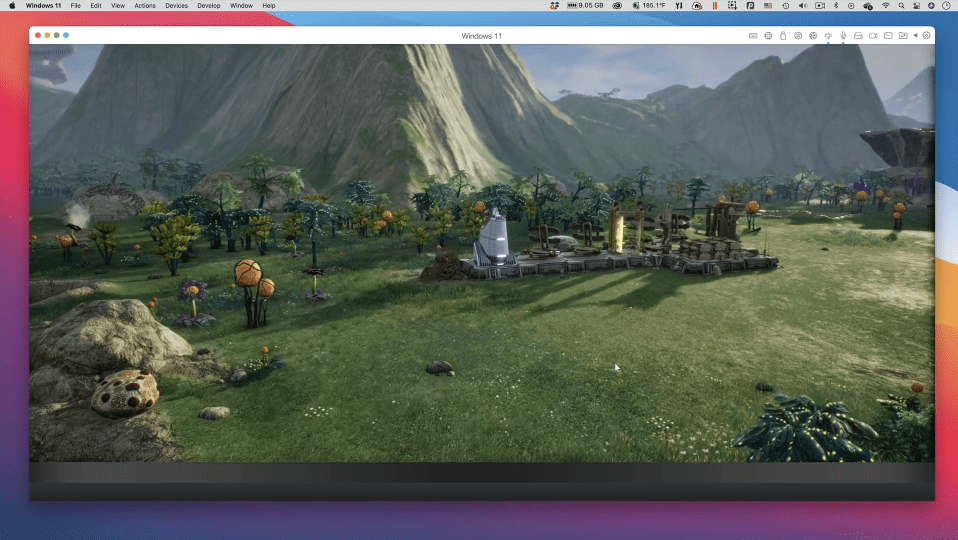This screenshot has height=540, width=958.
Task: Click the USB device icon in the VM toolbar
Action: (783, 36)
